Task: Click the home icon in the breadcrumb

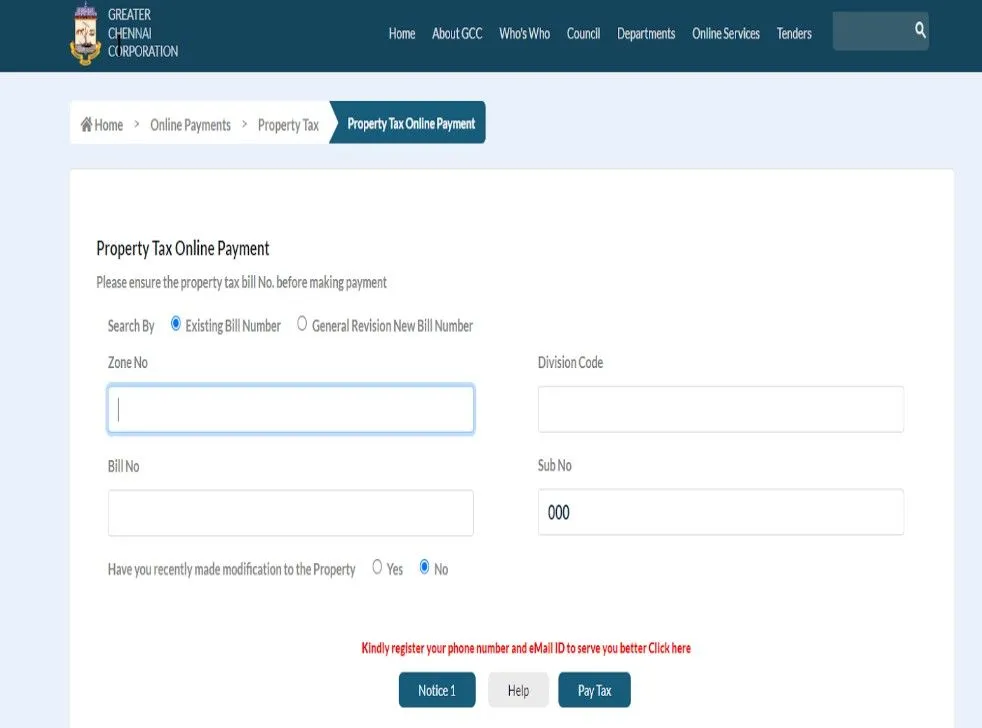Action: pyautogui.click(x=86, y=124)
